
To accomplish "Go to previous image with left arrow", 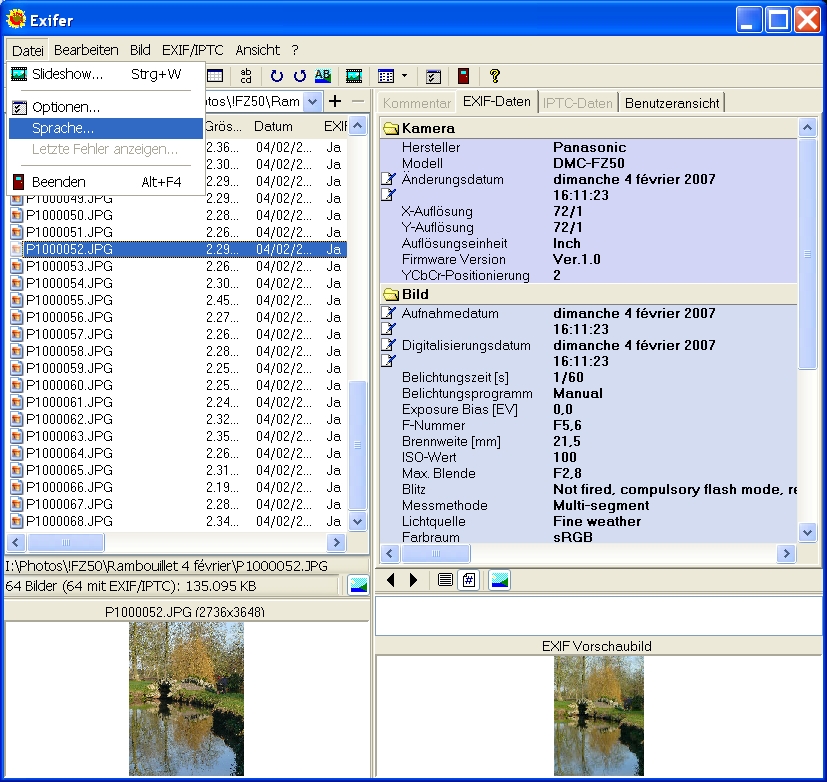I will point(391,580).
